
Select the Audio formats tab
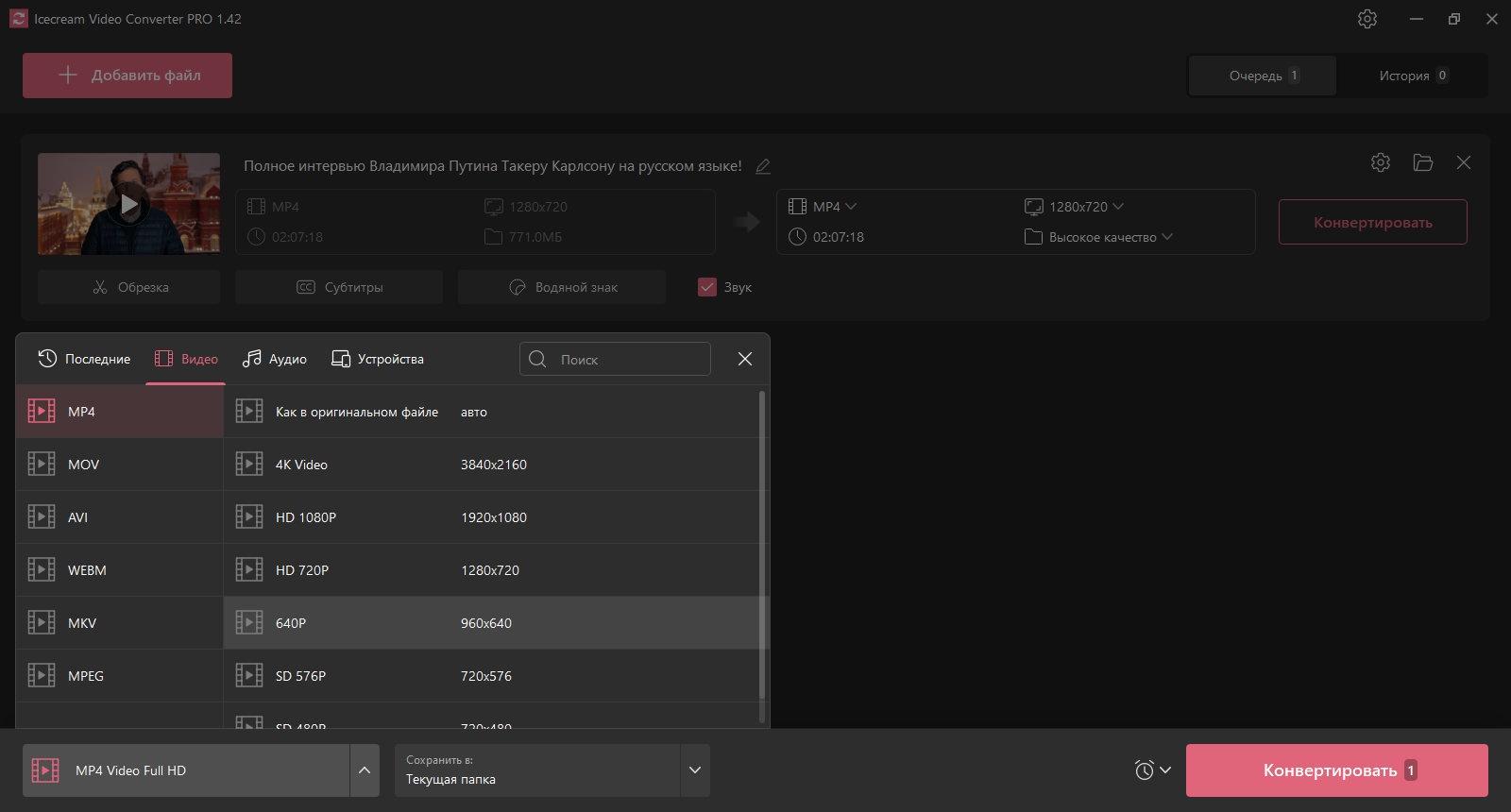tap(274, 359)
